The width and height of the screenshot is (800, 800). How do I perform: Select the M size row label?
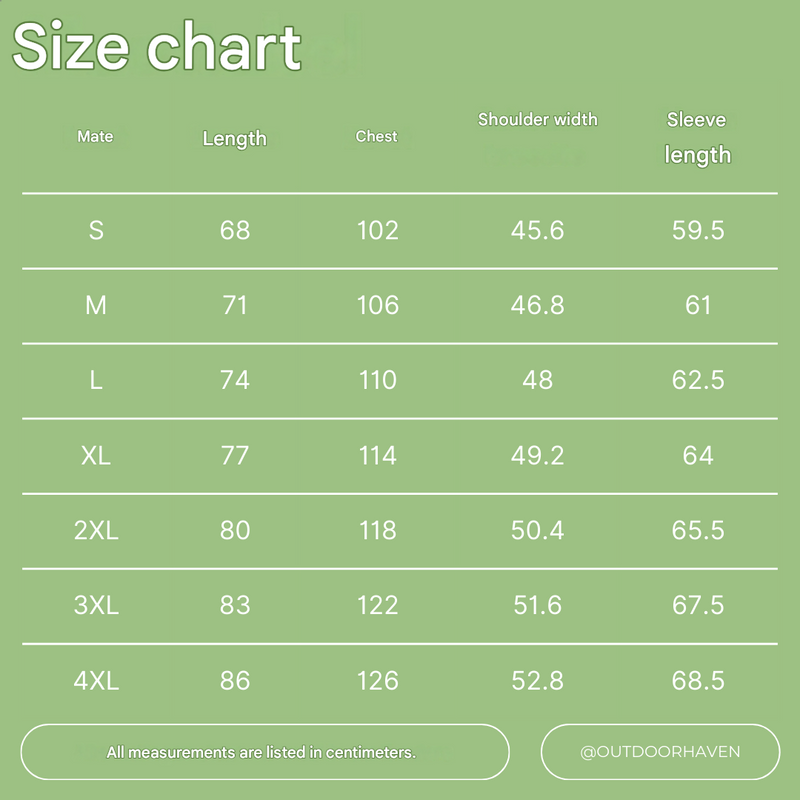96,305
